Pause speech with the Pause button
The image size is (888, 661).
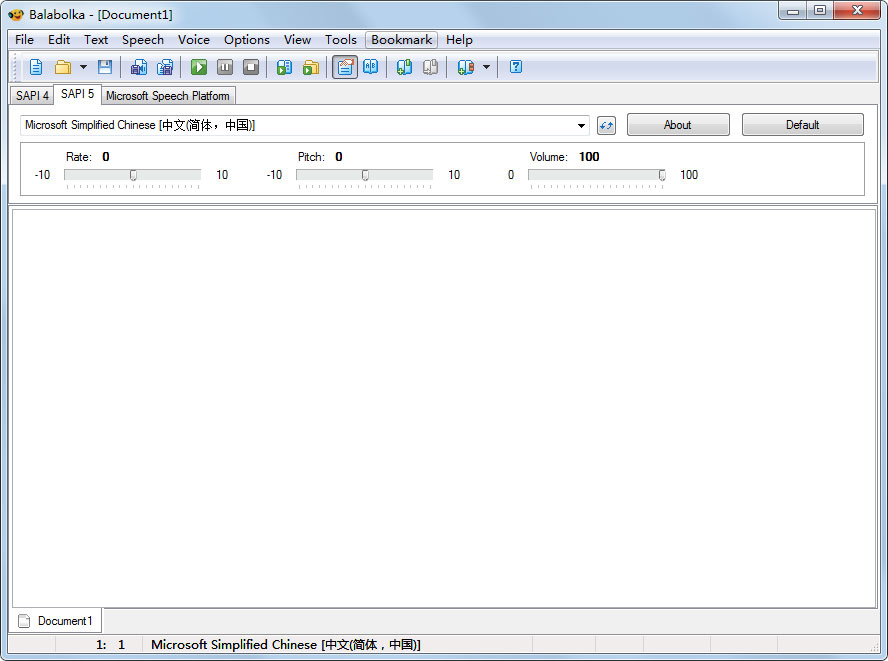click(x=225, y=67)
